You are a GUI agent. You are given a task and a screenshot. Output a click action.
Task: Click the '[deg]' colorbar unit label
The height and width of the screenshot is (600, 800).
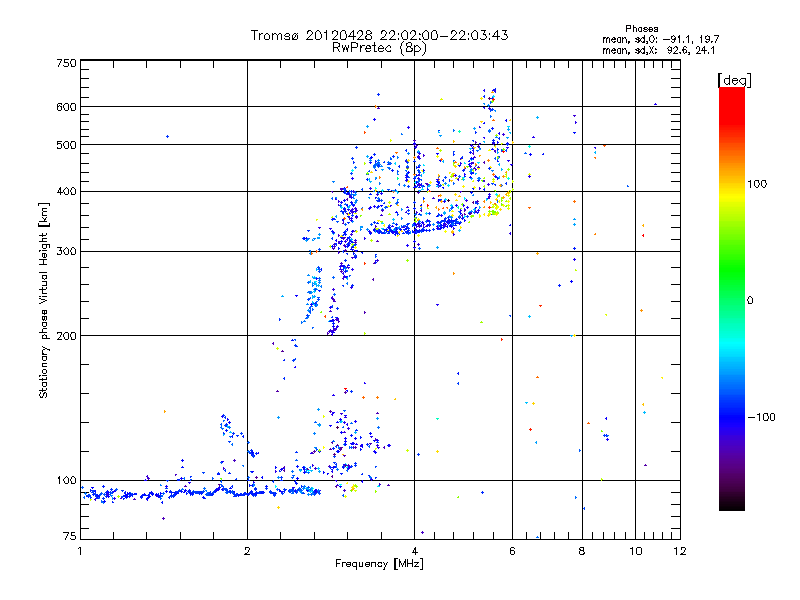tap(734, 80)
